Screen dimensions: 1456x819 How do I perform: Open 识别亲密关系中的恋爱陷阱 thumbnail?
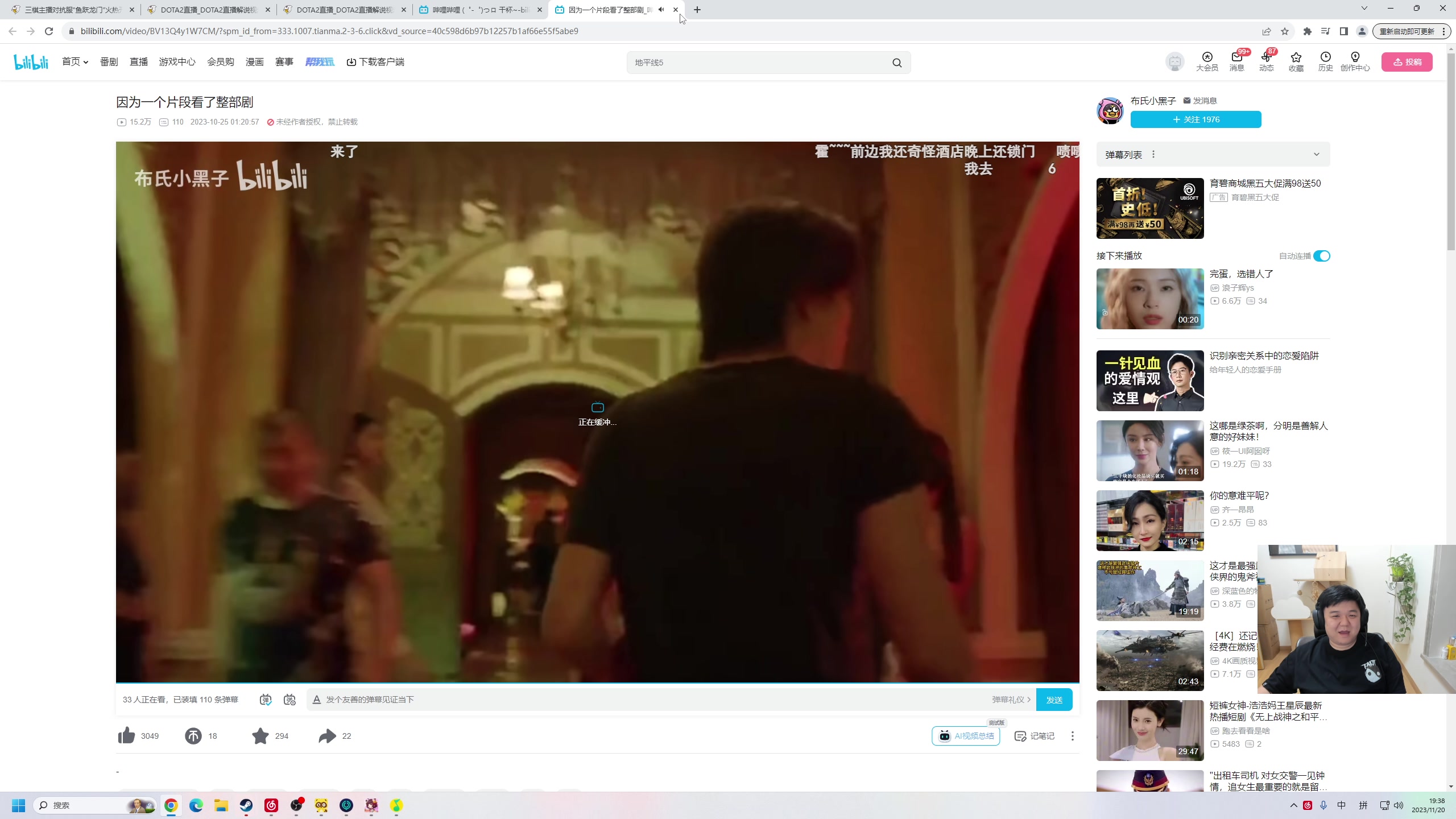[x=1150, y=380]
